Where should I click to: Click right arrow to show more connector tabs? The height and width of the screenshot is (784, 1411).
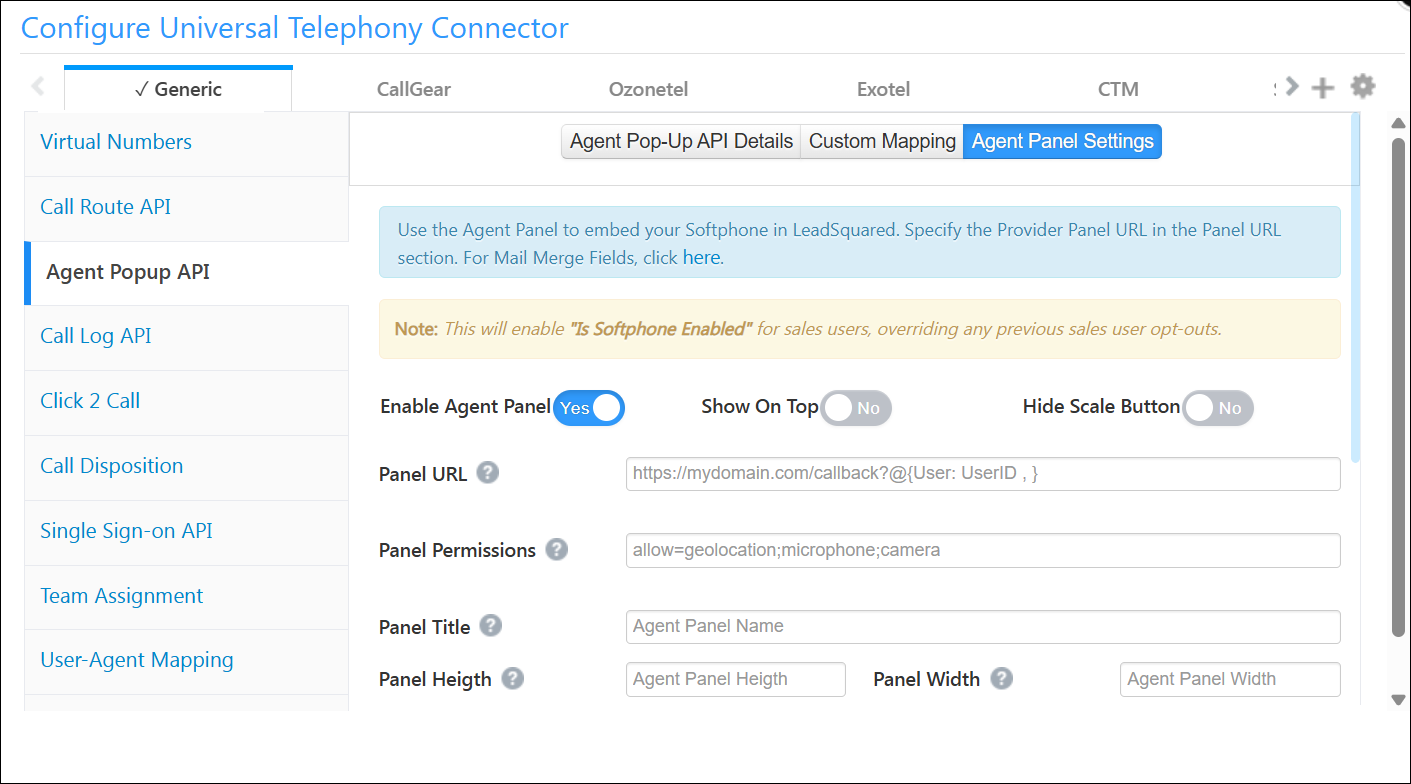[1292, 87]
